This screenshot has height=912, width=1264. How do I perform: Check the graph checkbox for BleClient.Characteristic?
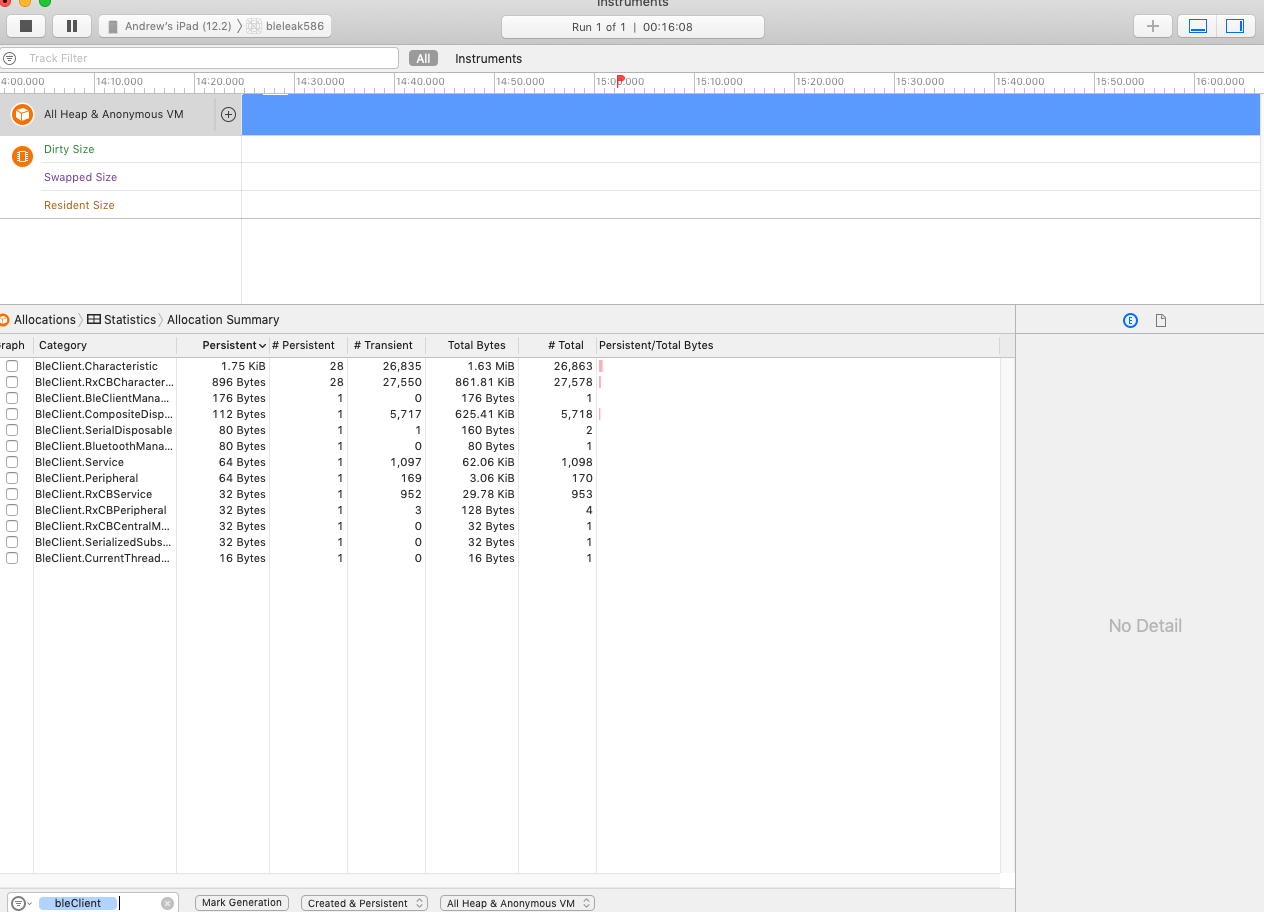tap(11, 366)
